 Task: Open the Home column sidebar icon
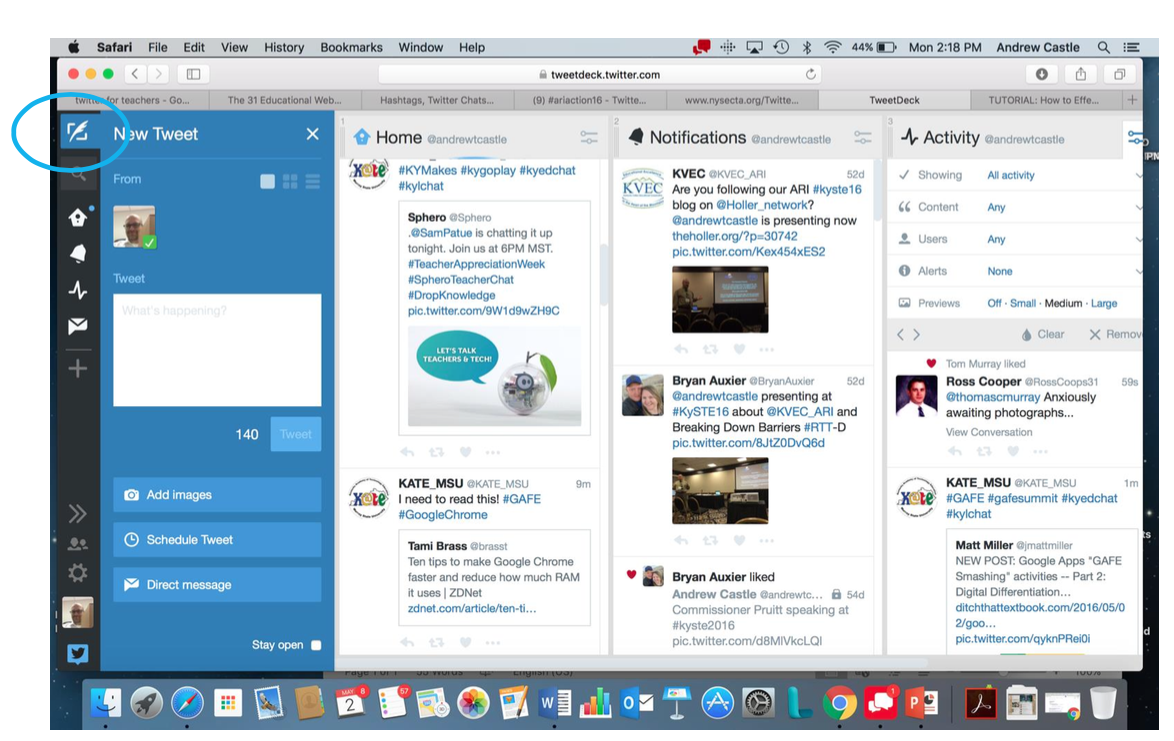pos(78,218)
